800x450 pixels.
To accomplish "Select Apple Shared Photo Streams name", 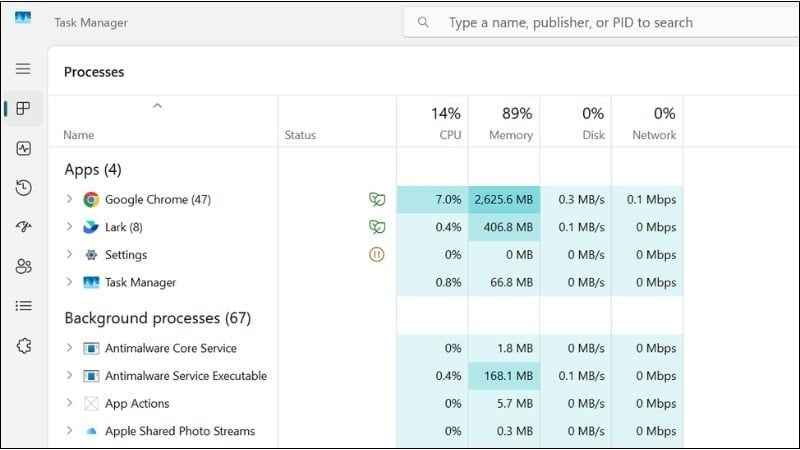I will (x=180, y=431).
